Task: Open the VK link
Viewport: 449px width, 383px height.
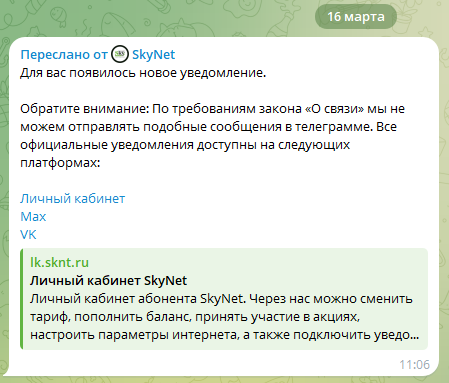Action: coord(28,235)
